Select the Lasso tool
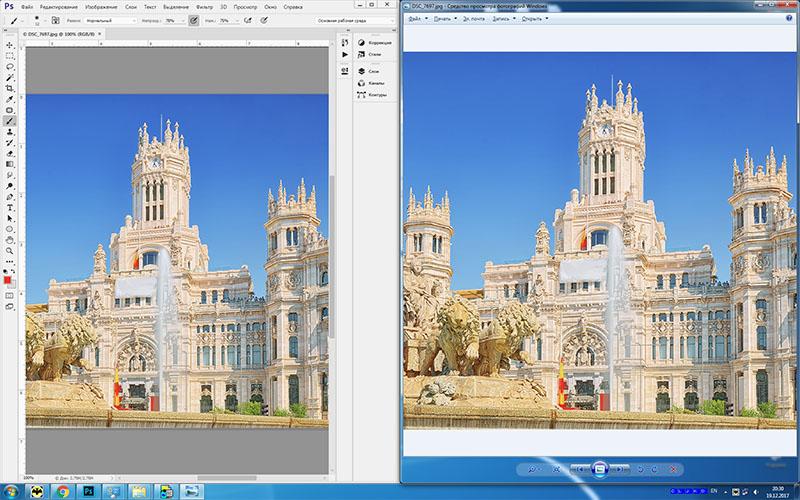 point(9,67)
